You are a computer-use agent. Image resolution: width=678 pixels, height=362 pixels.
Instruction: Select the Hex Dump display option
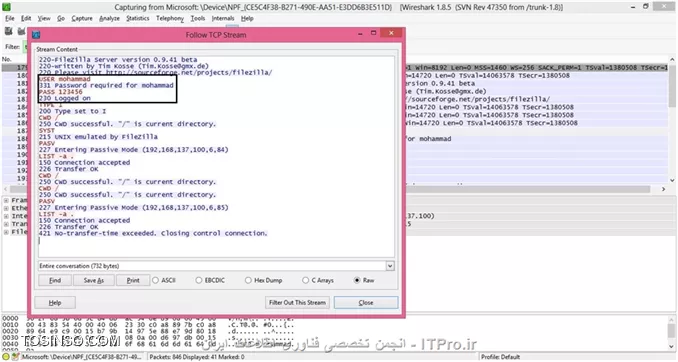pyautogui.click(x=248, y=280)
